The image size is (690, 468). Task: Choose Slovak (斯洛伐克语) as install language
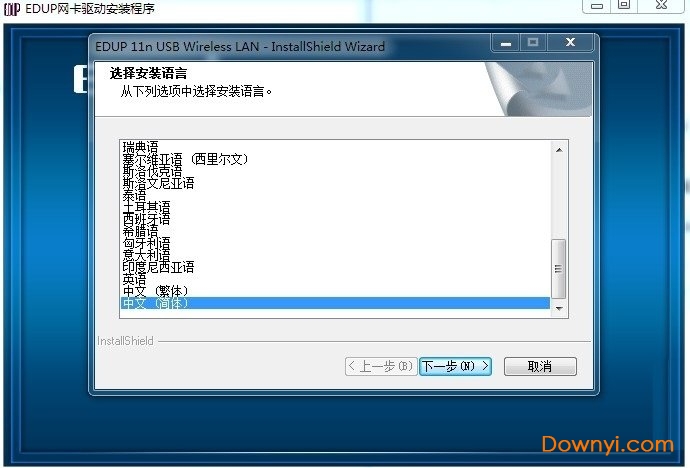click(152, 171)
